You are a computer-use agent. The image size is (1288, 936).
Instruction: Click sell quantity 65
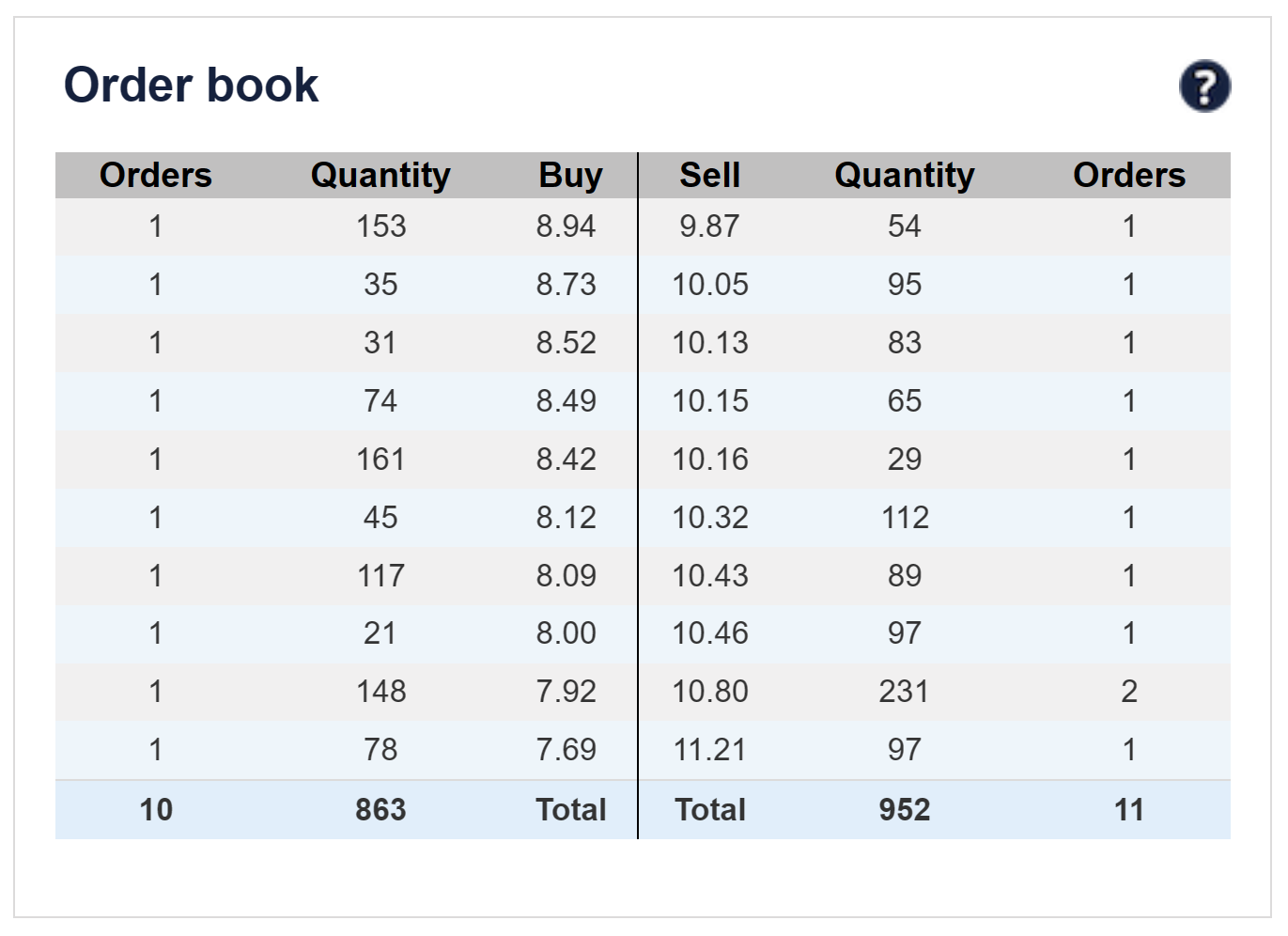(x=905, y=401)
